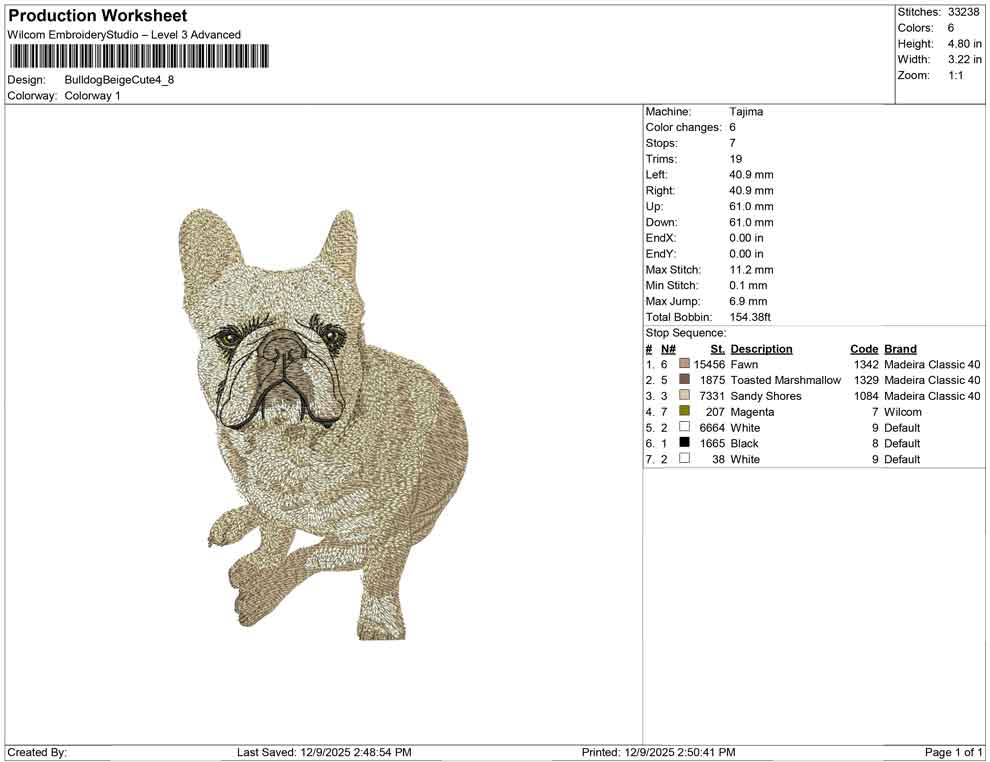Click the last White thread chip

pos(684,459)
